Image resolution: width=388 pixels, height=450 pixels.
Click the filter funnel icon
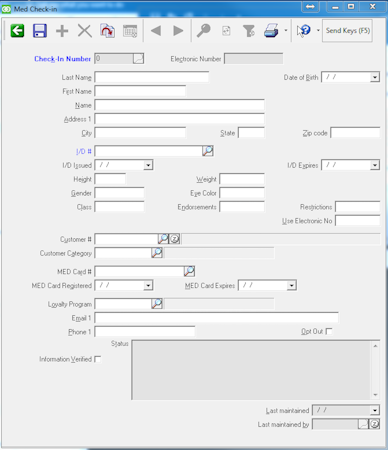[249, 31]
